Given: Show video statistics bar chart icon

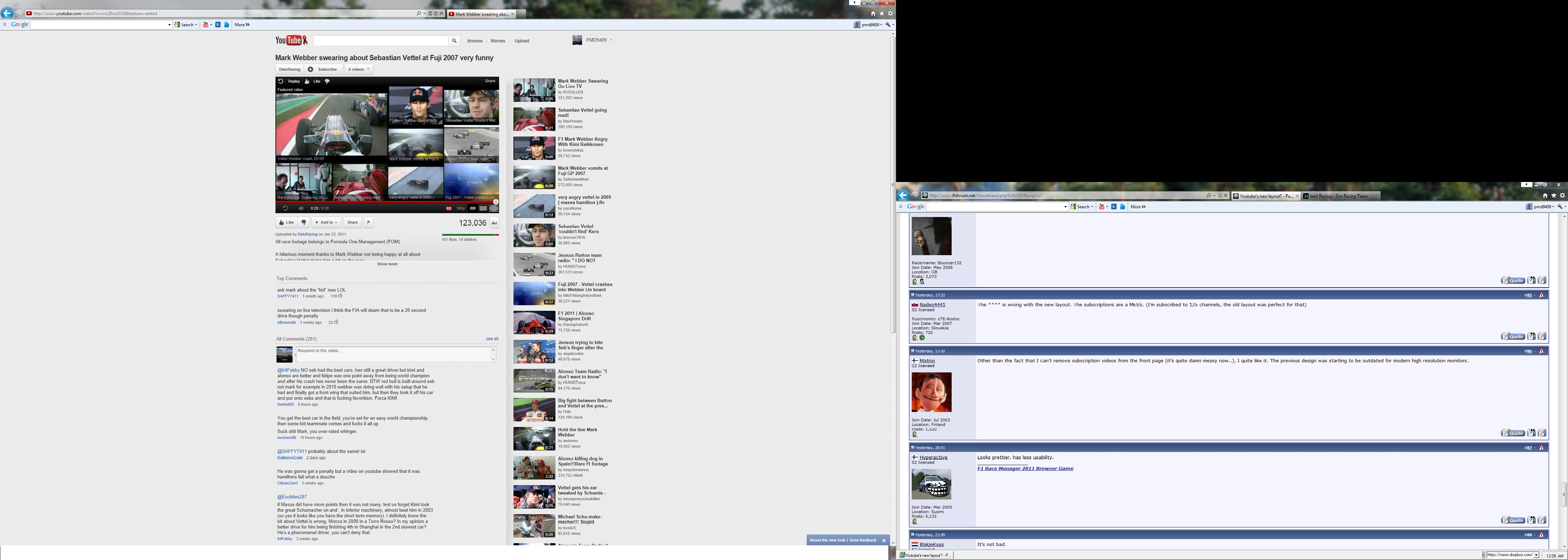Looking at the screenshot, I should click(x=493, y=223).
